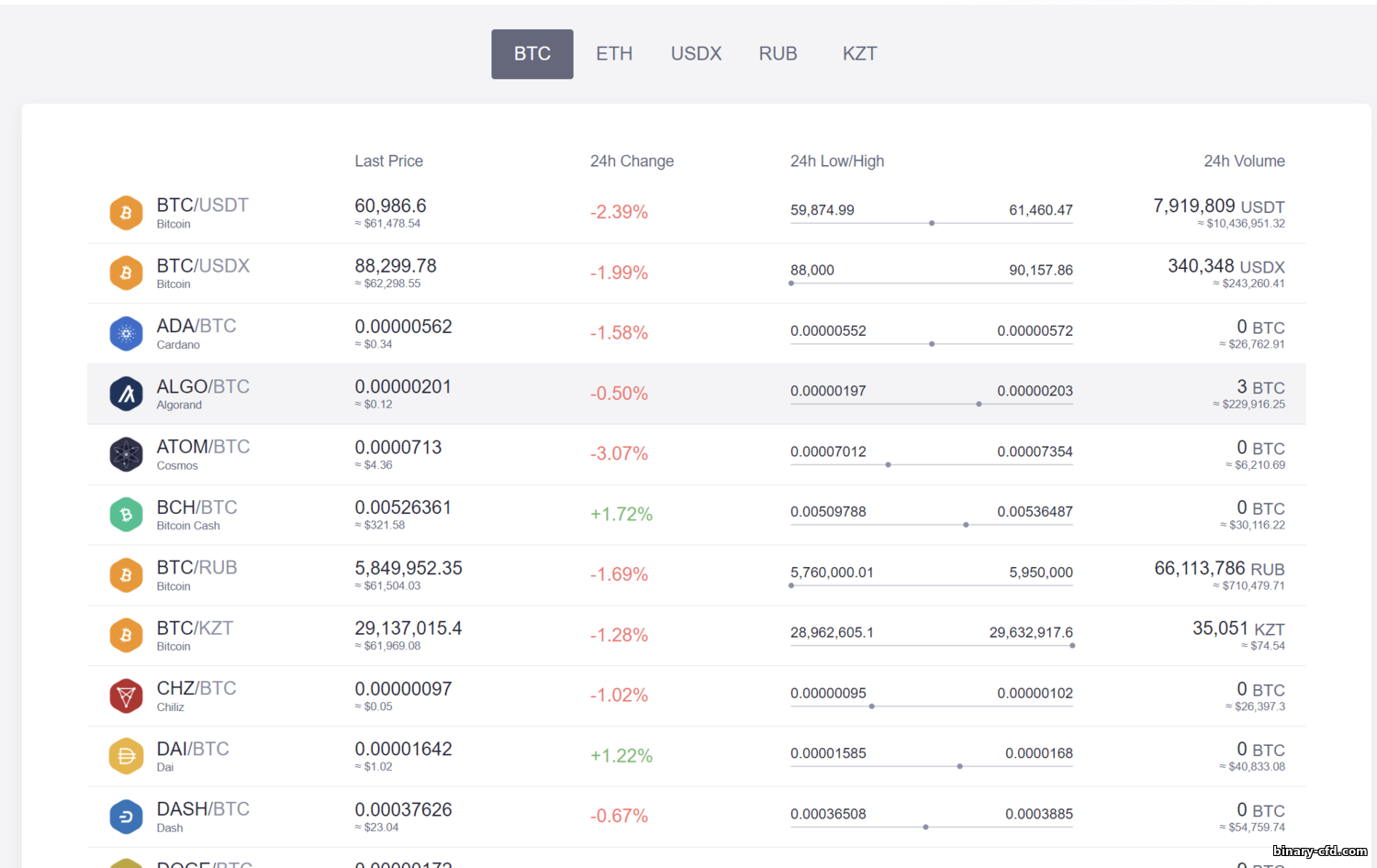Click the 24h low value 59,874.99
1377x868 pixels.
point(823,210)
